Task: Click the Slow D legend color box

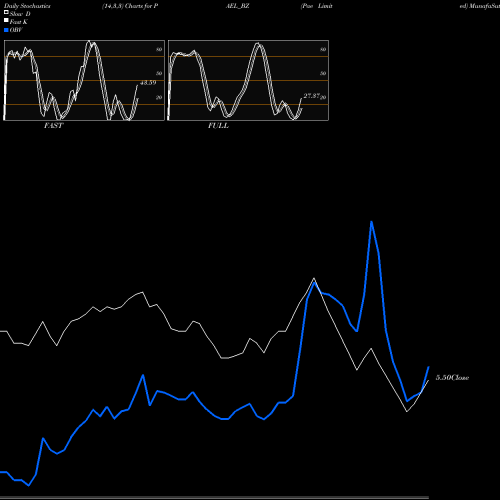Action: click(6, 12)
